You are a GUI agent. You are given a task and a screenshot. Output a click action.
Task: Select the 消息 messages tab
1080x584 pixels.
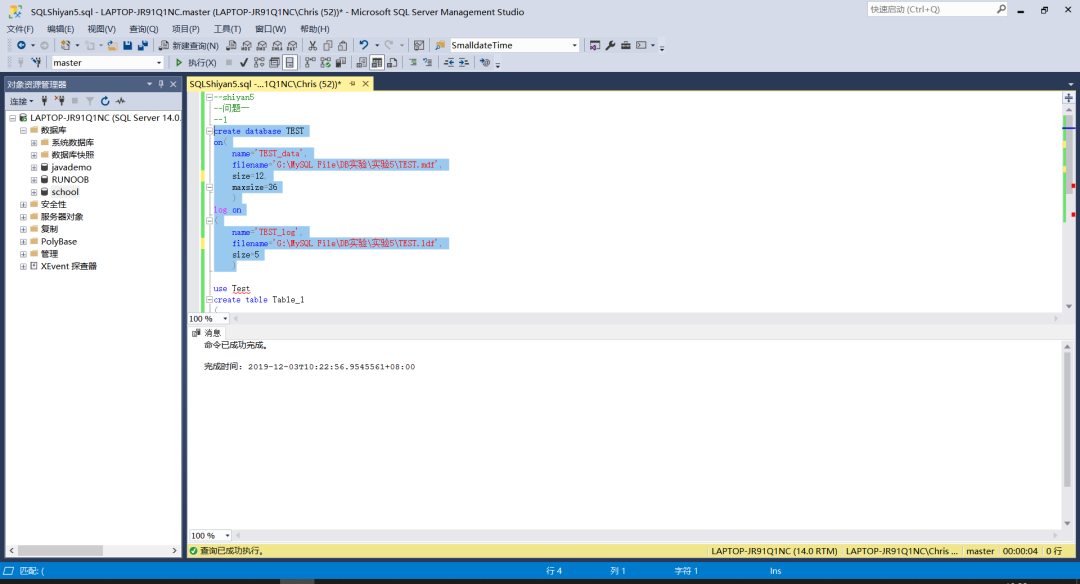click(x=207, y=333)
